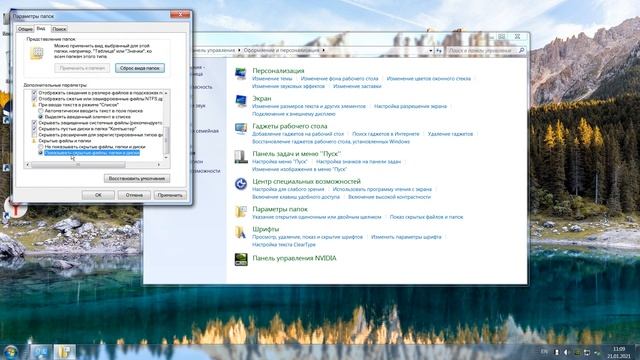This screenshot has height=360, width=640.
Task: Click the settings list scroll up arrow
Action: coord(166,93)
